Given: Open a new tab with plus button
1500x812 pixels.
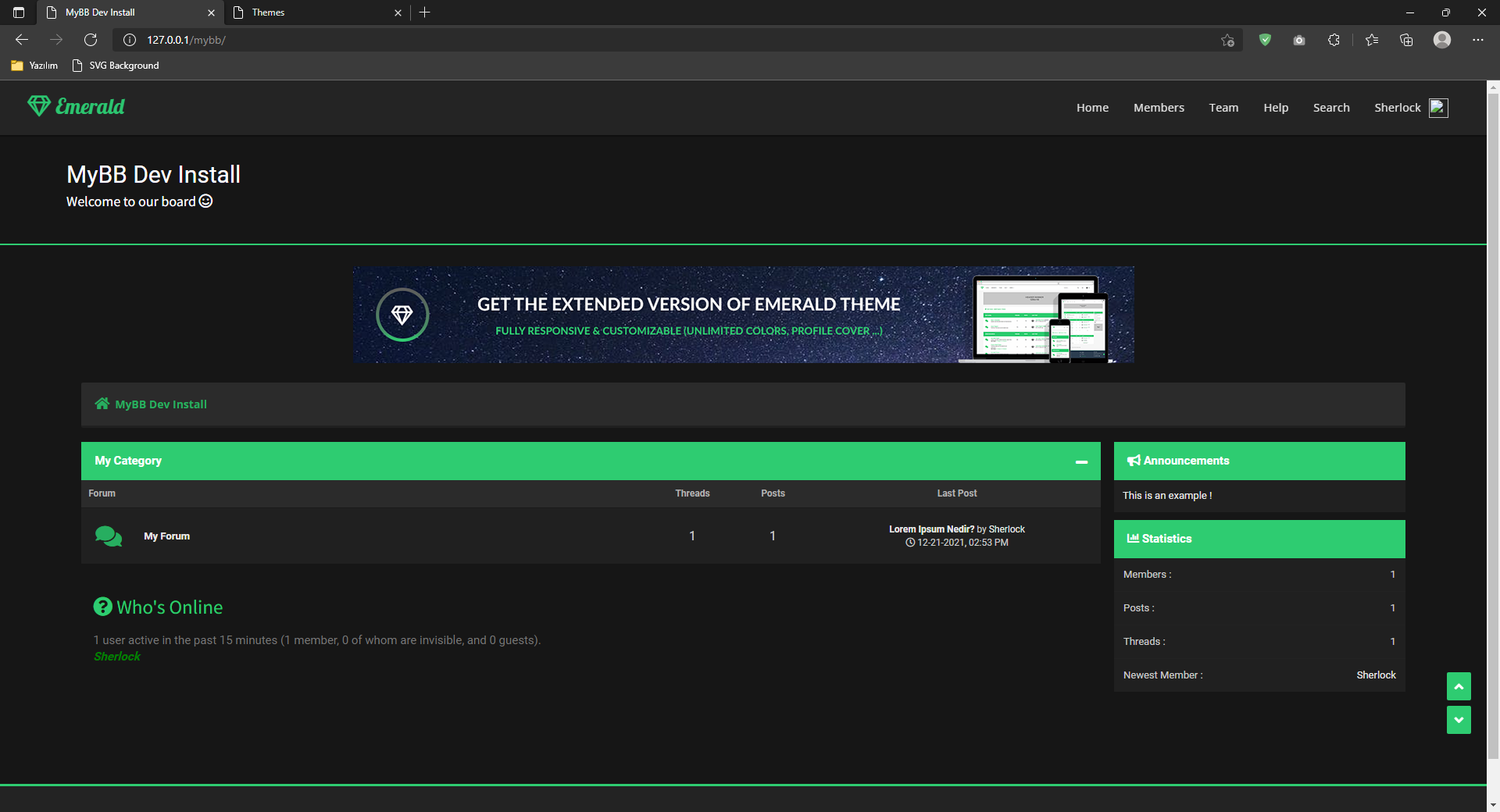Looking at the screenshot, I should 424,12.
